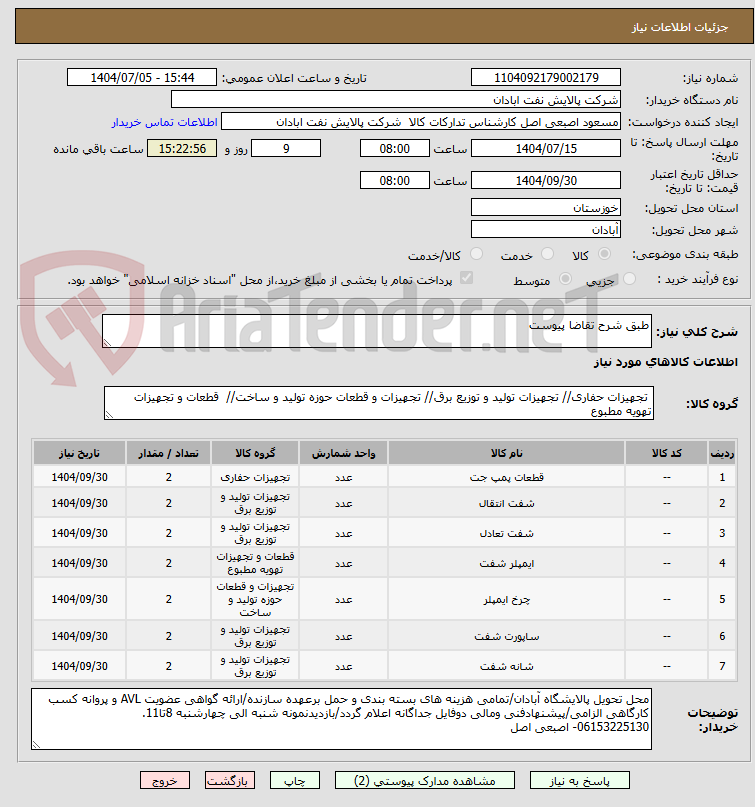Click the item name شانه شفت
755x807 pixels.
506,666
